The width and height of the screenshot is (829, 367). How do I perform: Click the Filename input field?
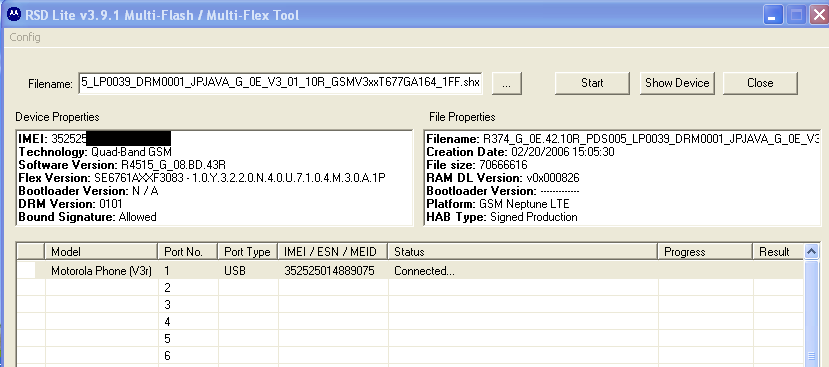280,83
